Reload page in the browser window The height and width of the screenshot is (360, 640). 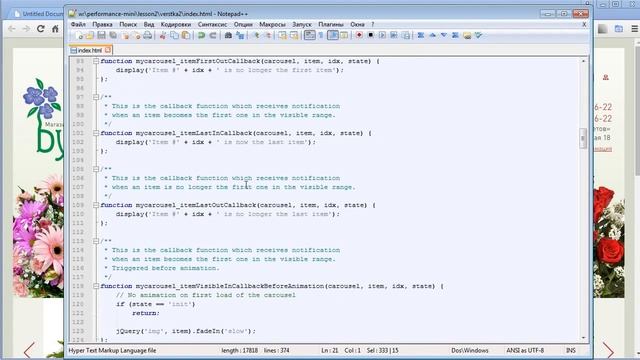40,29
